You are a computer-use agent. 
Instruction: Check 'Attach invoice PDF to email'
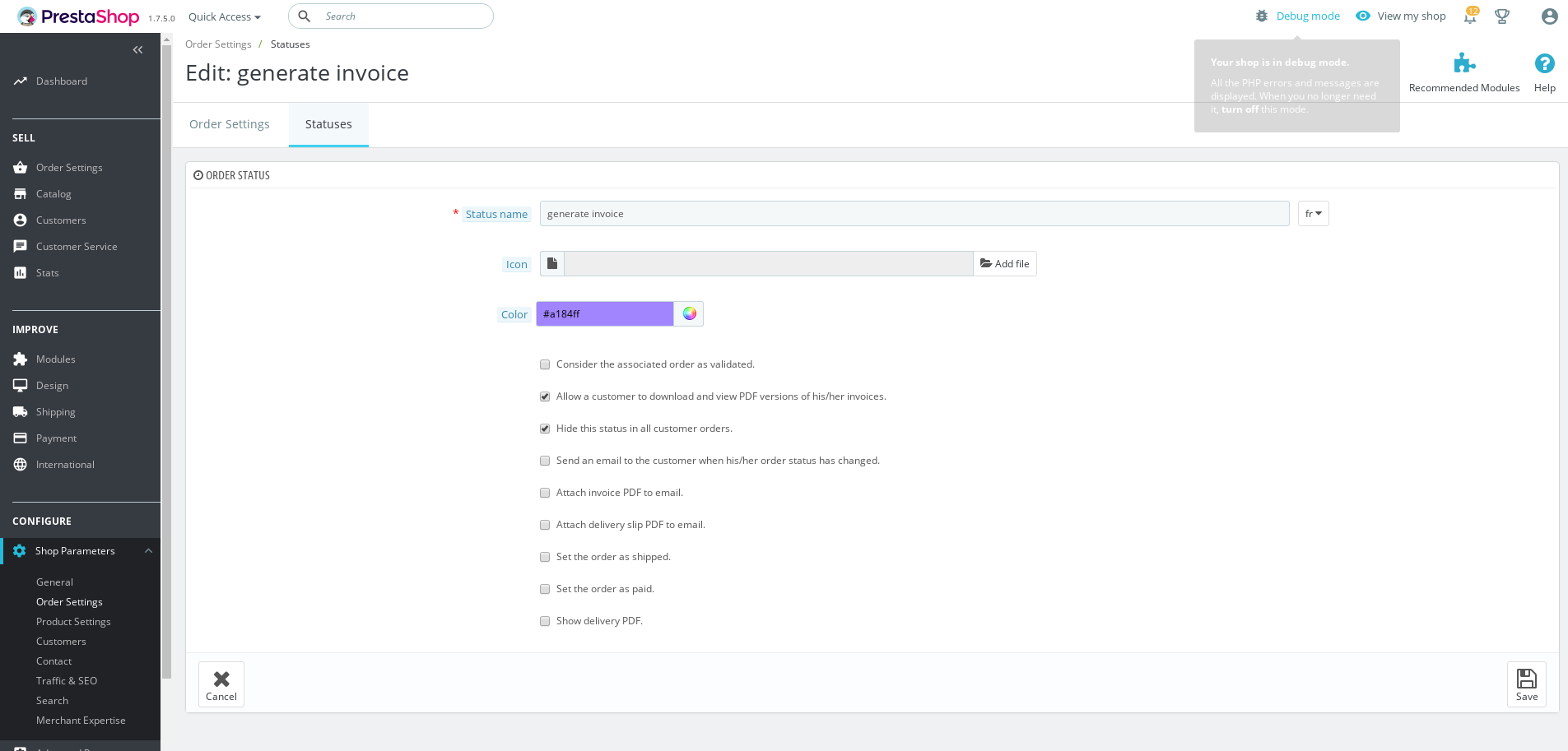pos(544,492)
